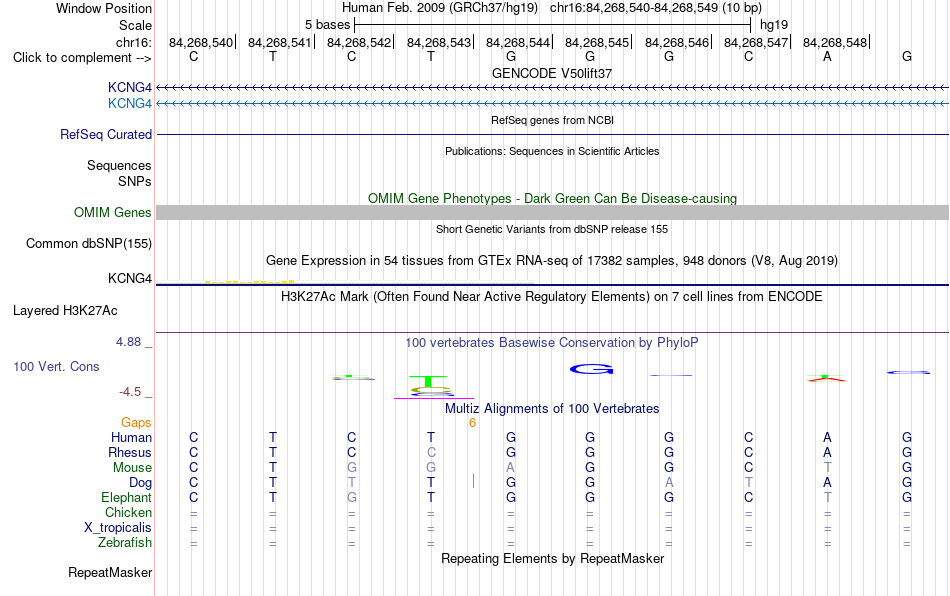Click 'Multiz Alignments of 100 Vertebrates' title
The image size is (950, 596).
(552, 409)
